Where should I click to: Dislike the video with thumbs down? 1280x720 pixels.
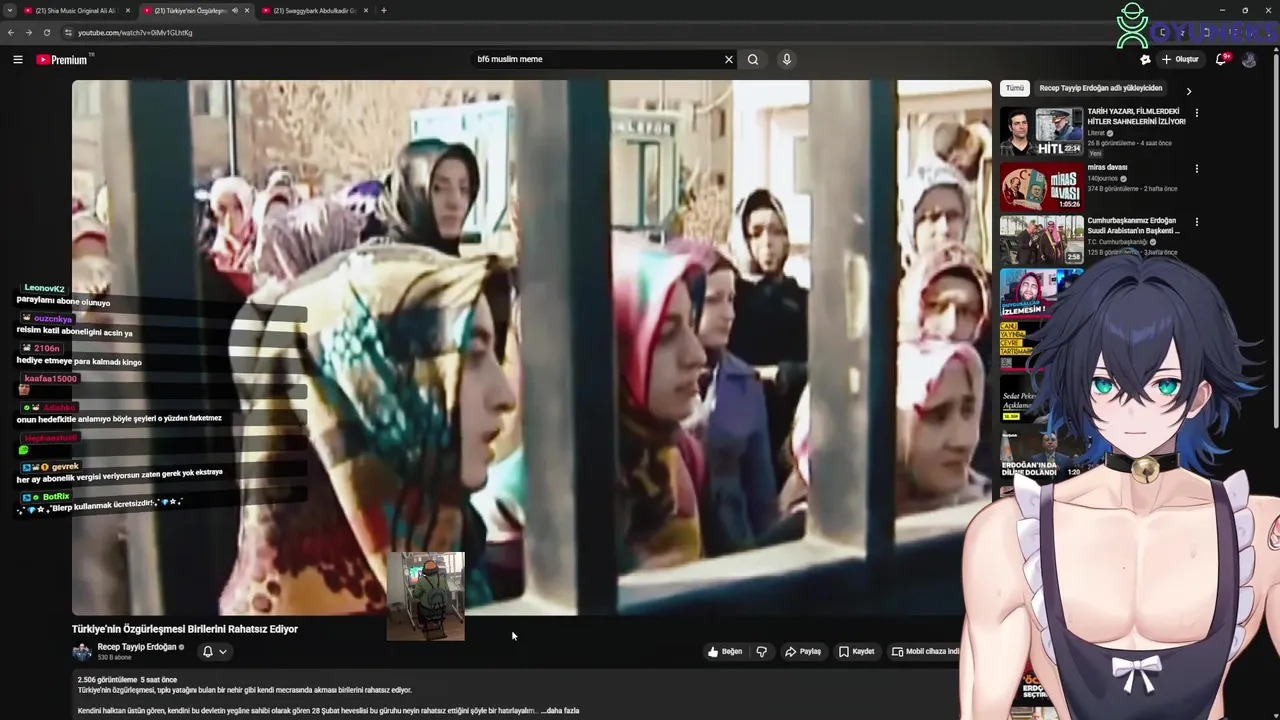coord(762,651)
